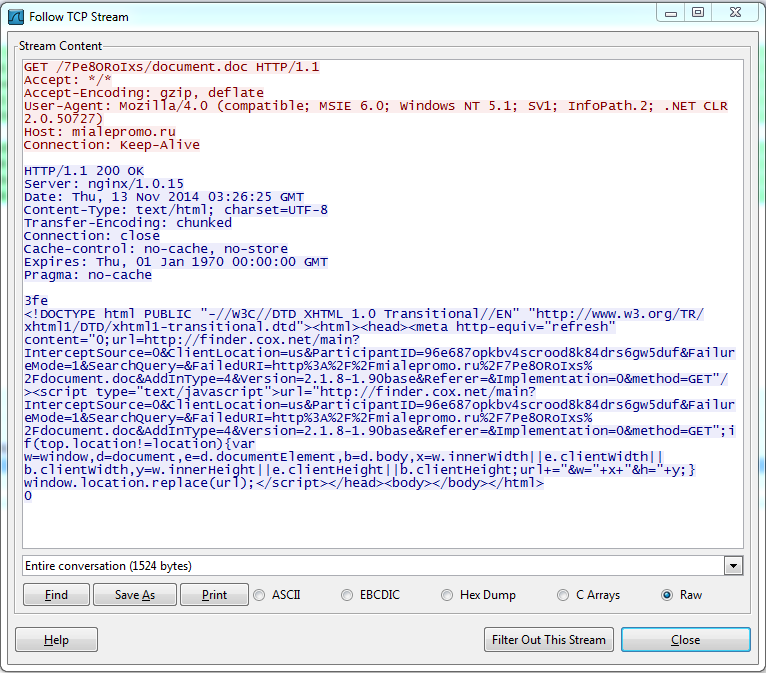The width and height of the screenshot is (766, 673).
Task: Switch to Hex Dump view
Action: coord(479,595)
